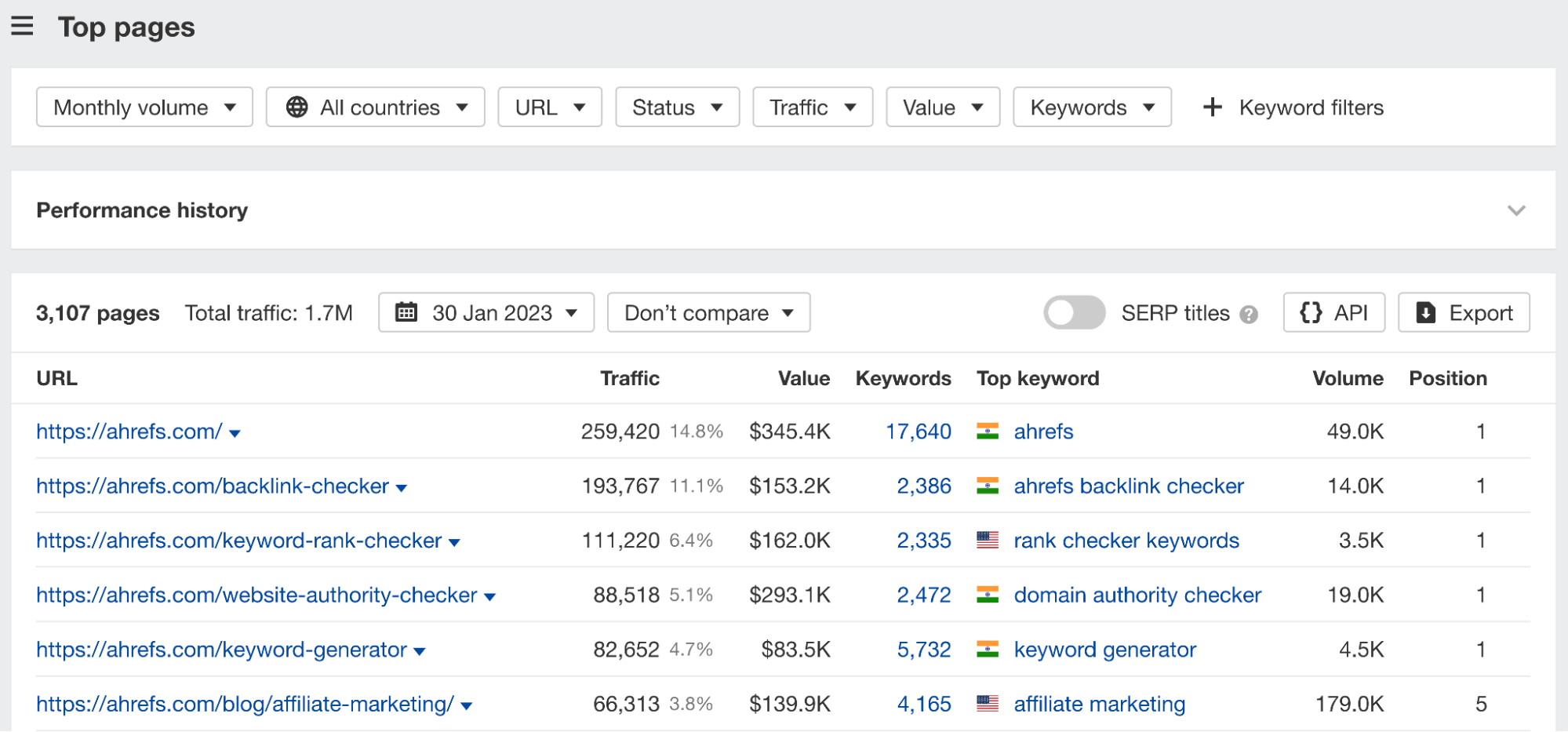The image size is (1568, 732).
Task: Click 'domain authority checker' keyword link
Action: (1137, 595)
